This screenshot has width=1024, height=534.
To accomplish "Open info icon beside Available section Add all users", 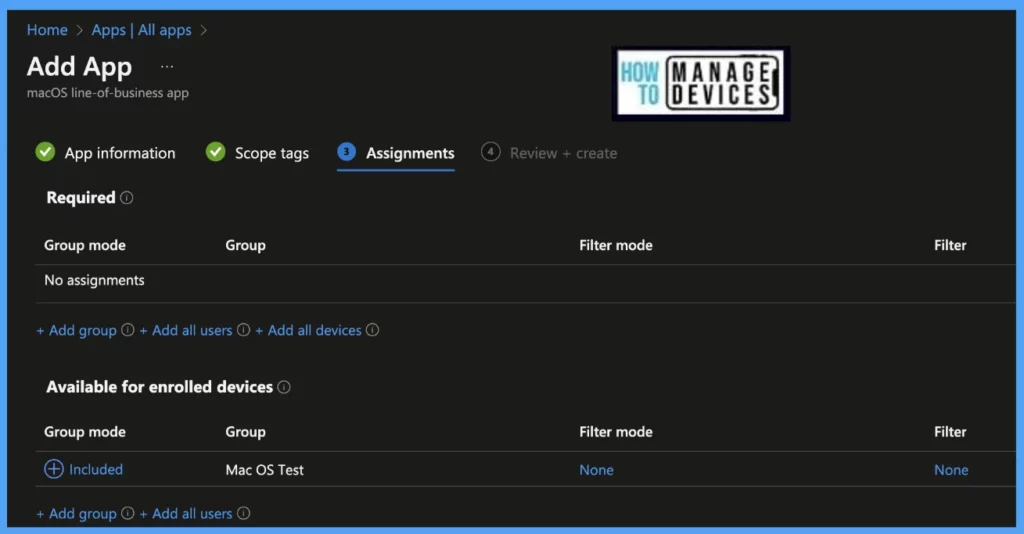I will tap(244, 513).
